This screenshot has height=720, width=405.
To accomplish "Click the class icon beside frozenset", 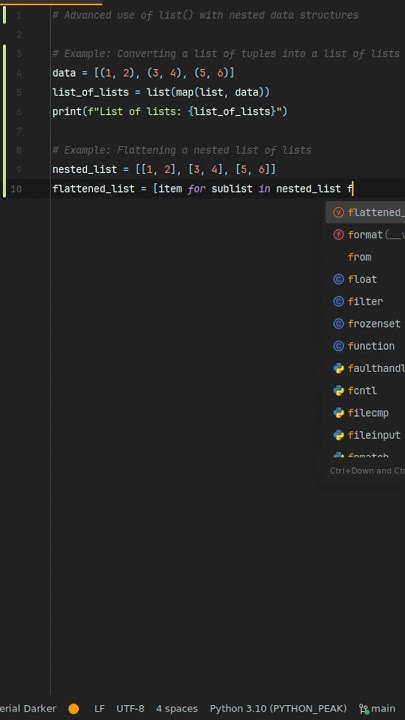I will click(338, 324).
